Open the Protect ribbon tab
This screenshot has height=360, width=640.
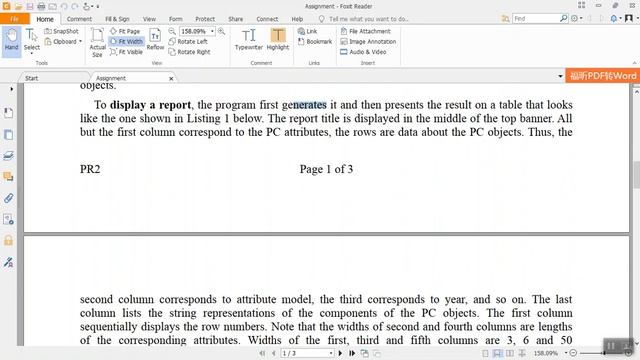tap(205, 19)
